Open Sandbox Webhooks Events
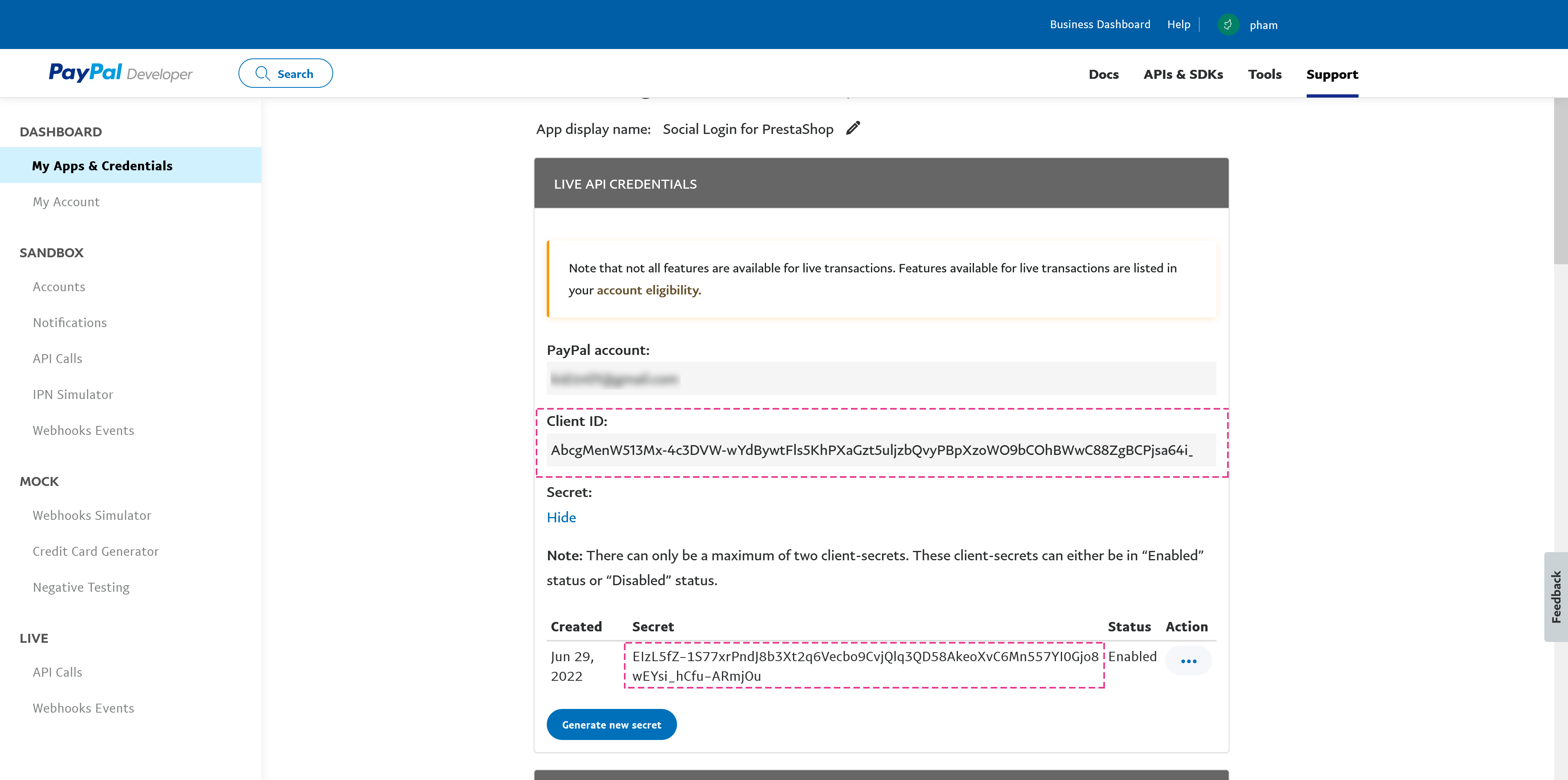1568x780 pixels. (x=83, y=430)
